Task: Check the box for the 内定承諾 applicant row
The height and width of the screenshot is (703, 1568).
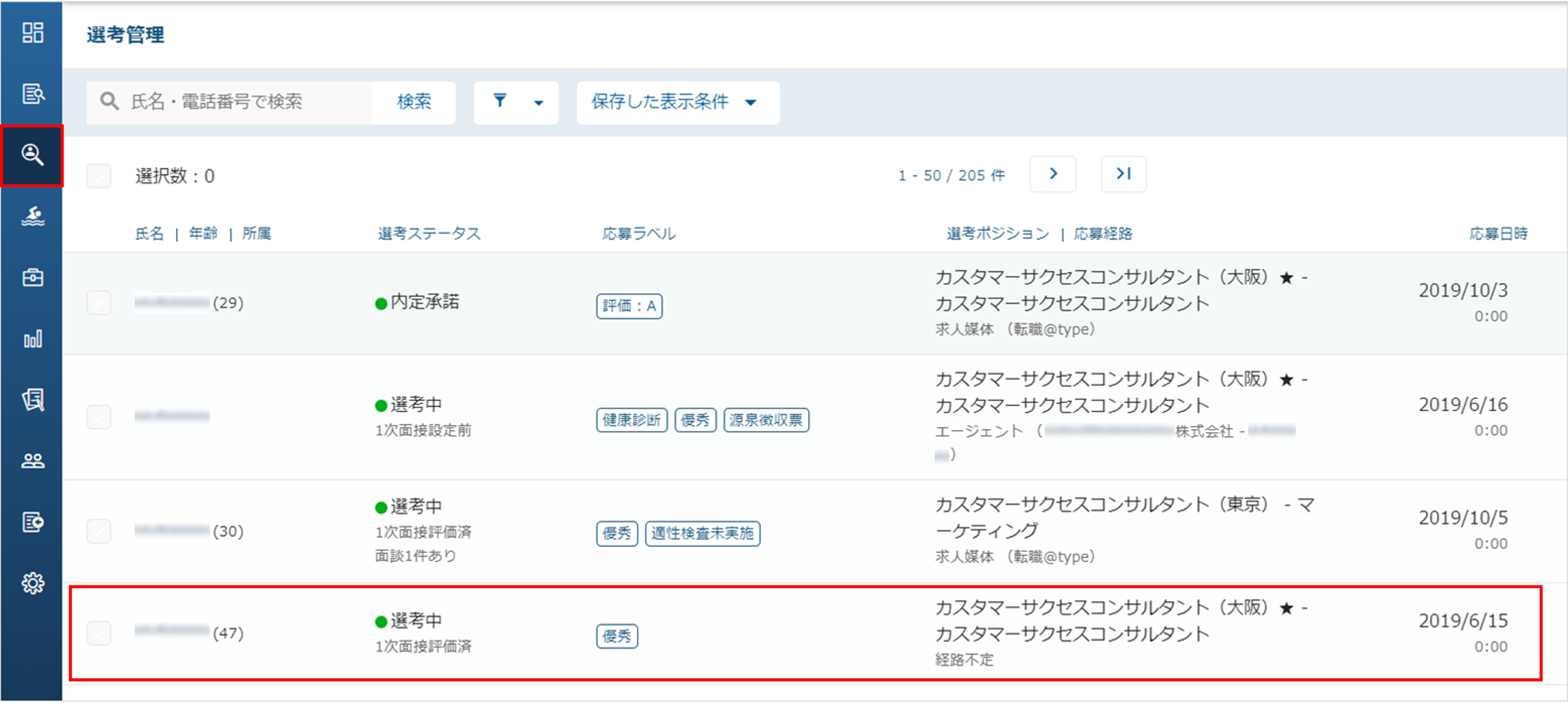Action: (99, 303)
